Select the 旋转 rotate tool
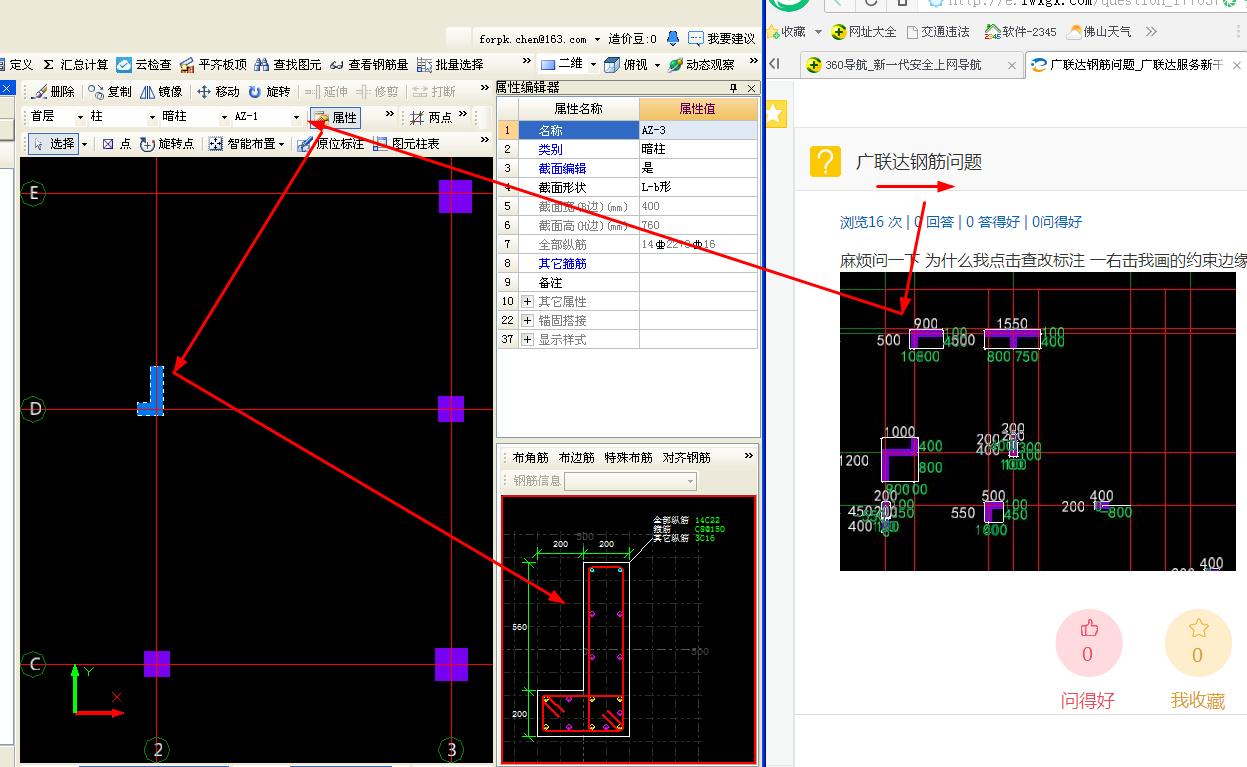The height and width of the screenshot is (767, 1247). pyautogui.click(x=269, y=92)
